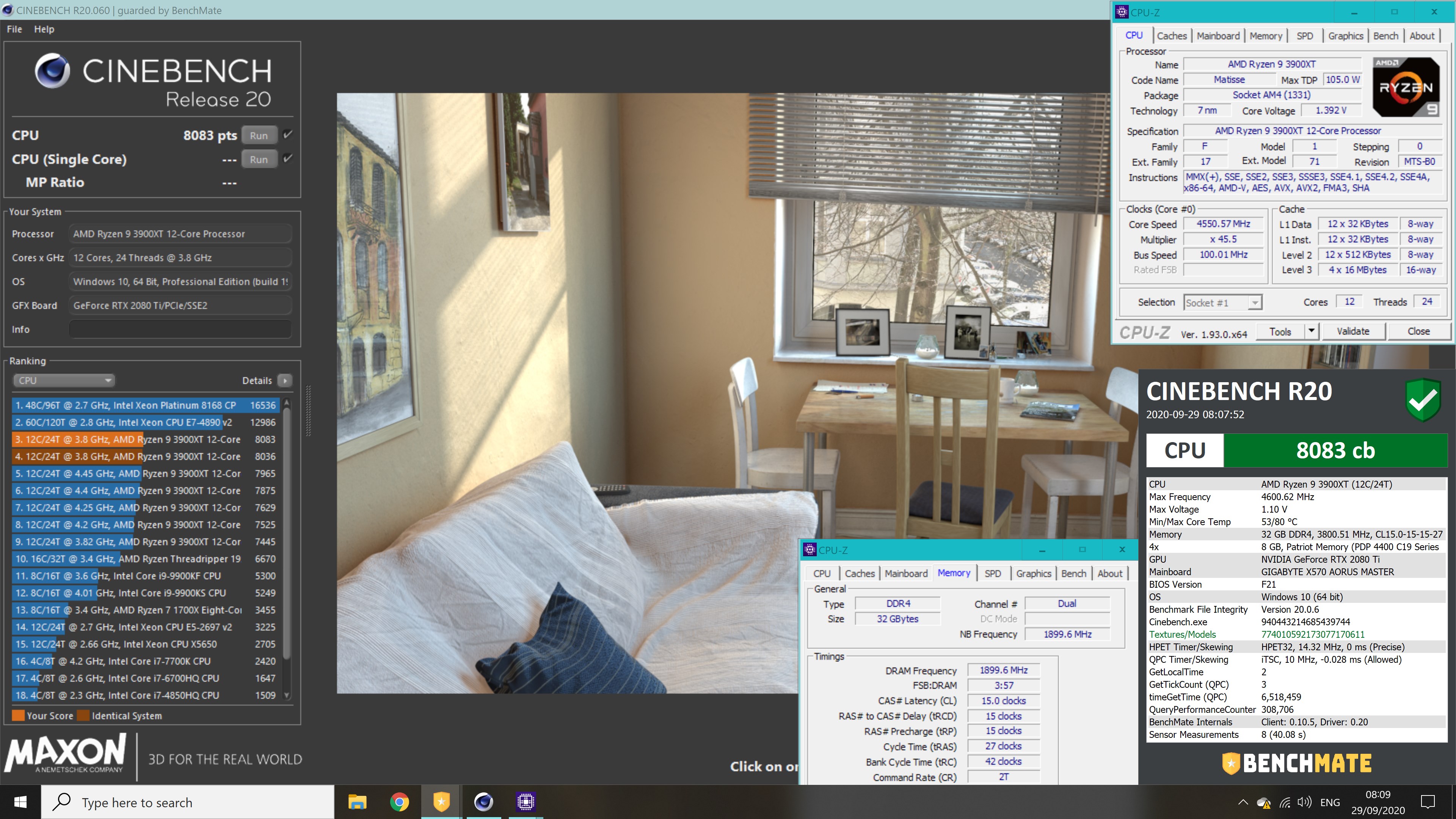Open the volume speaker tray icon
The height and width of the screenshot is (819, 1456).
click(1304, 803)
